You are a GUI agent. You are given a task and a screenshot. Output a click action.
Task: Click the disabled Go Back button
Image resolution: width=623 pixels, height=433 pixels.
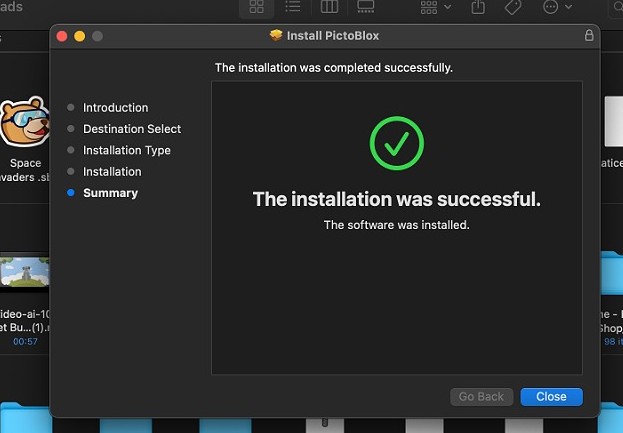coord(482,396)
